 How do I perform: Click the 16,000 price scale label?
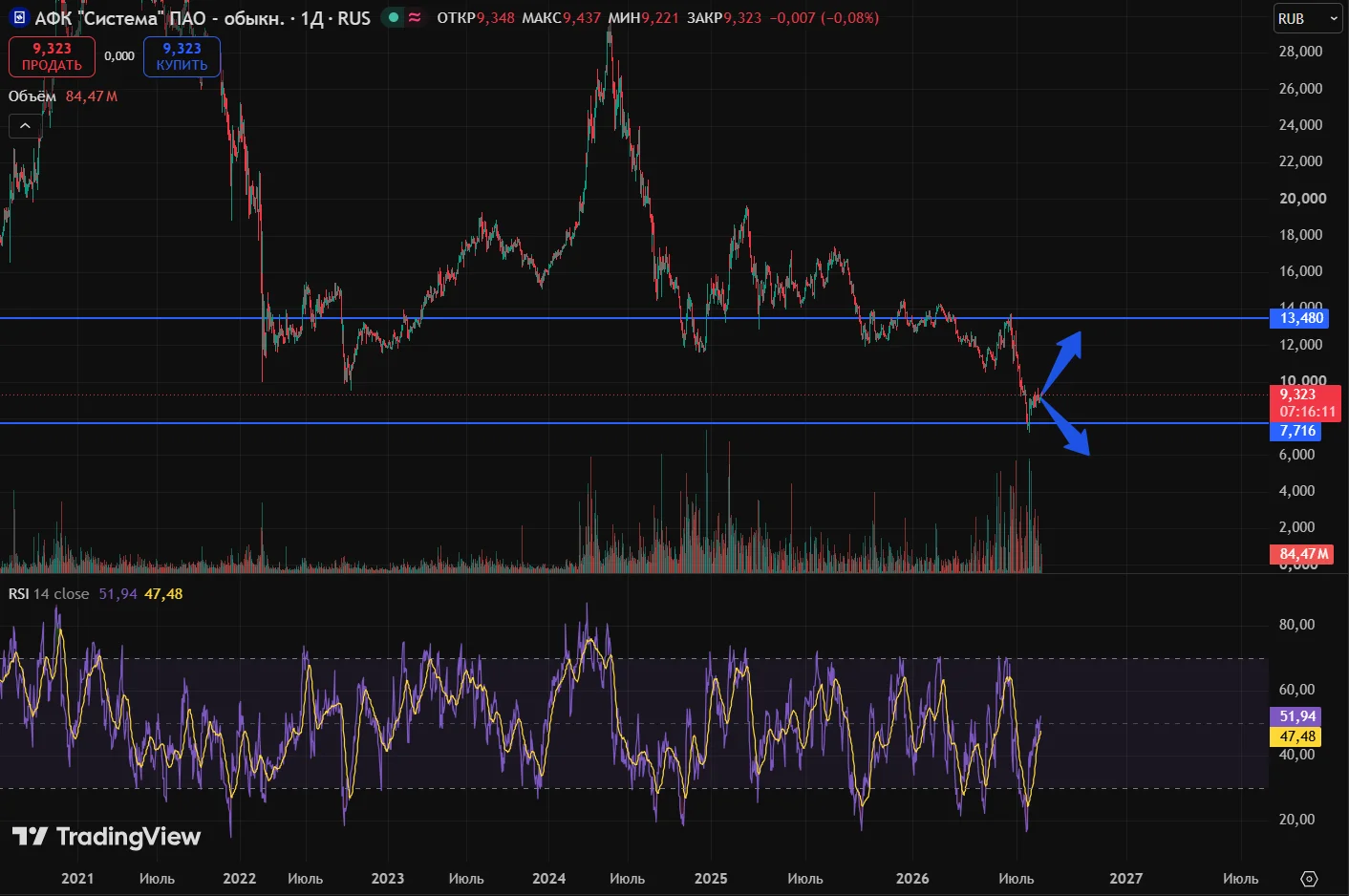(x=1300, y=271)
